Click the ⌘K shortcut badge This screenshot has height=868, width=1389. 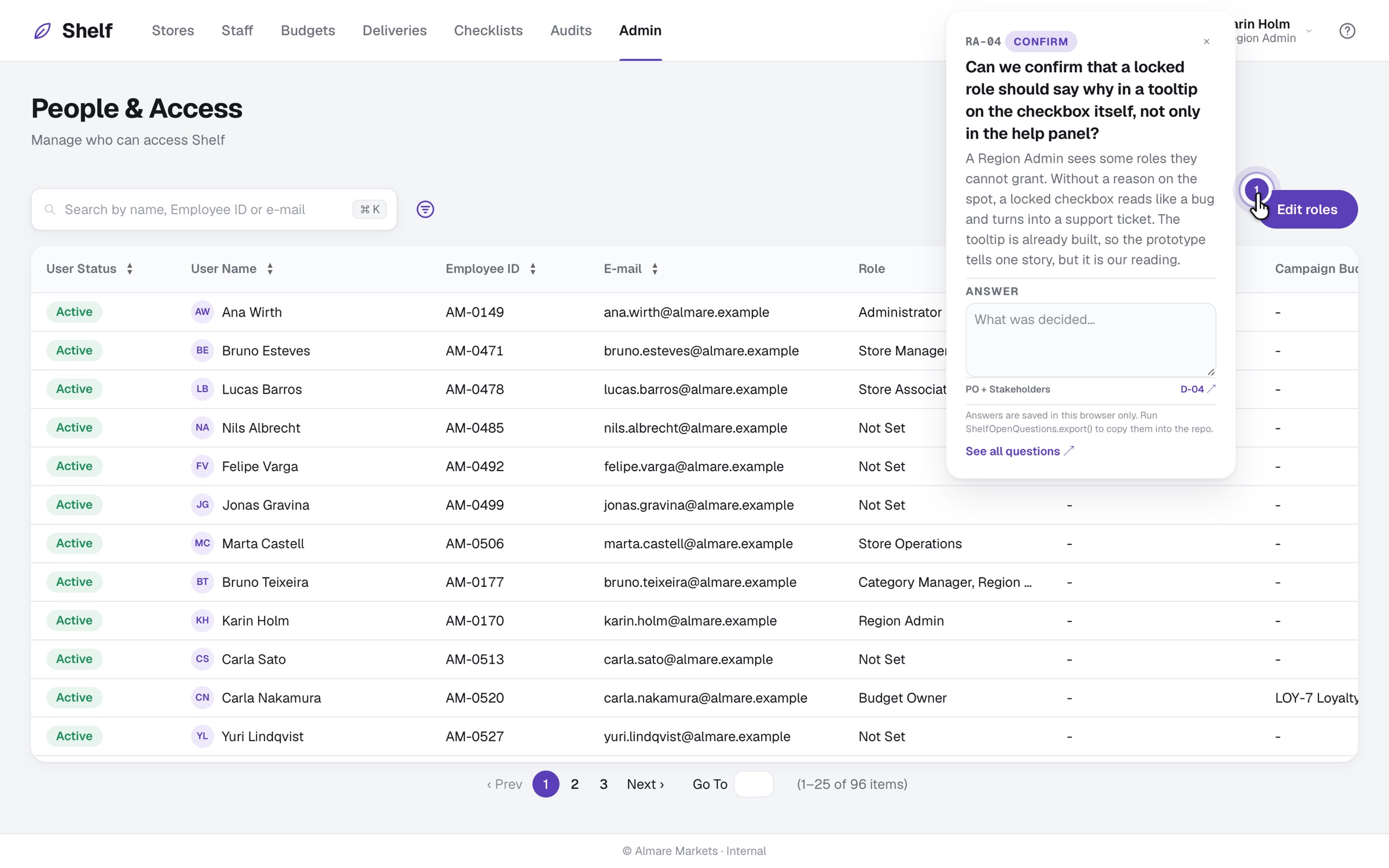369,209
